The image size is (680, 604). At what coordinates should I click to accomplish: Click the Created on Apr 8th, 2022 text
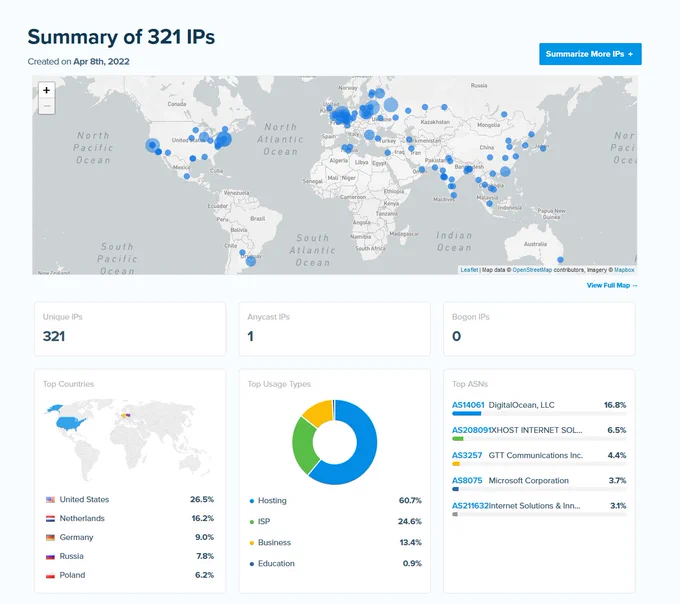coord(78,62)
